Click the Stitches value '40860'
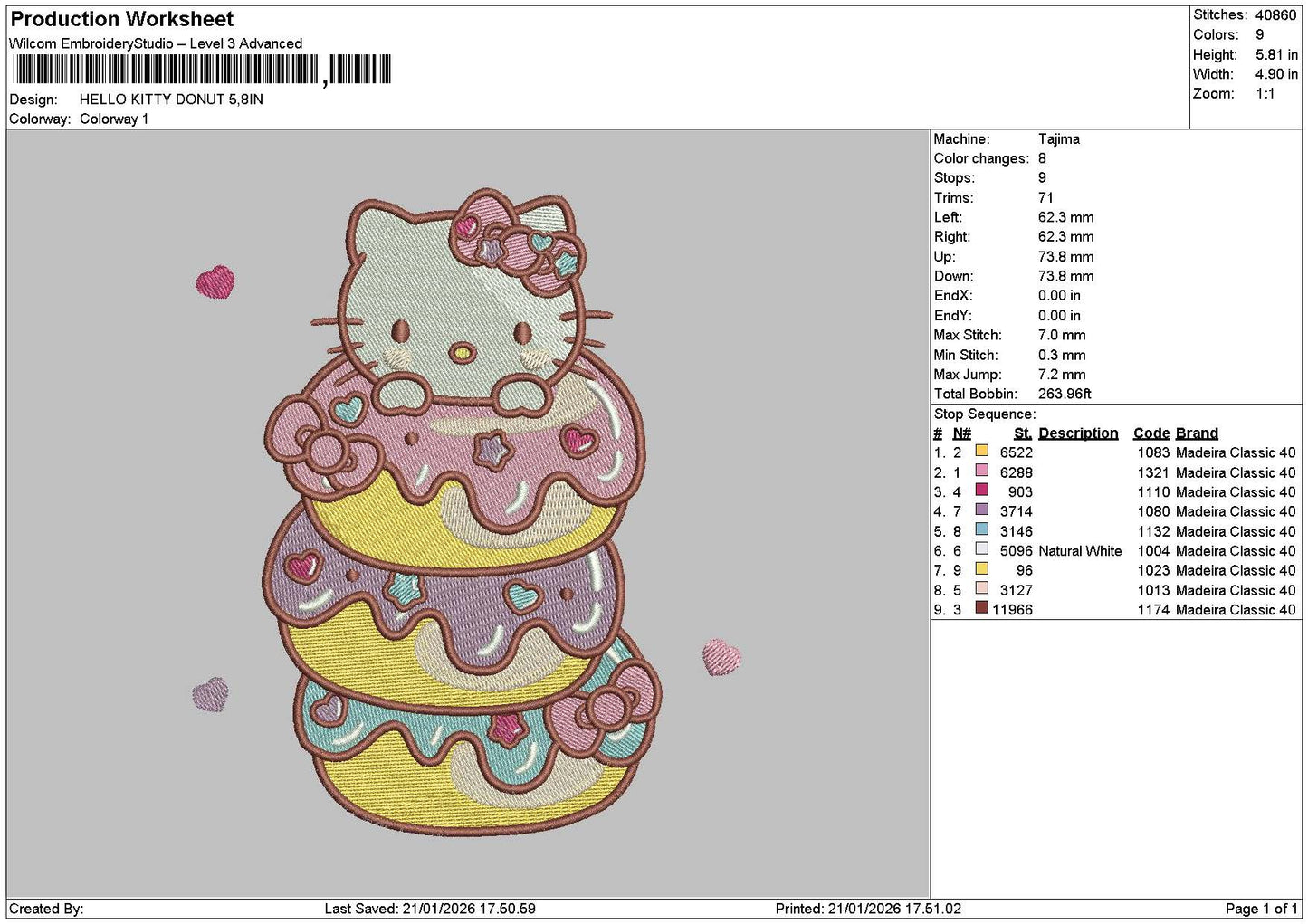 coord(1276,15)
